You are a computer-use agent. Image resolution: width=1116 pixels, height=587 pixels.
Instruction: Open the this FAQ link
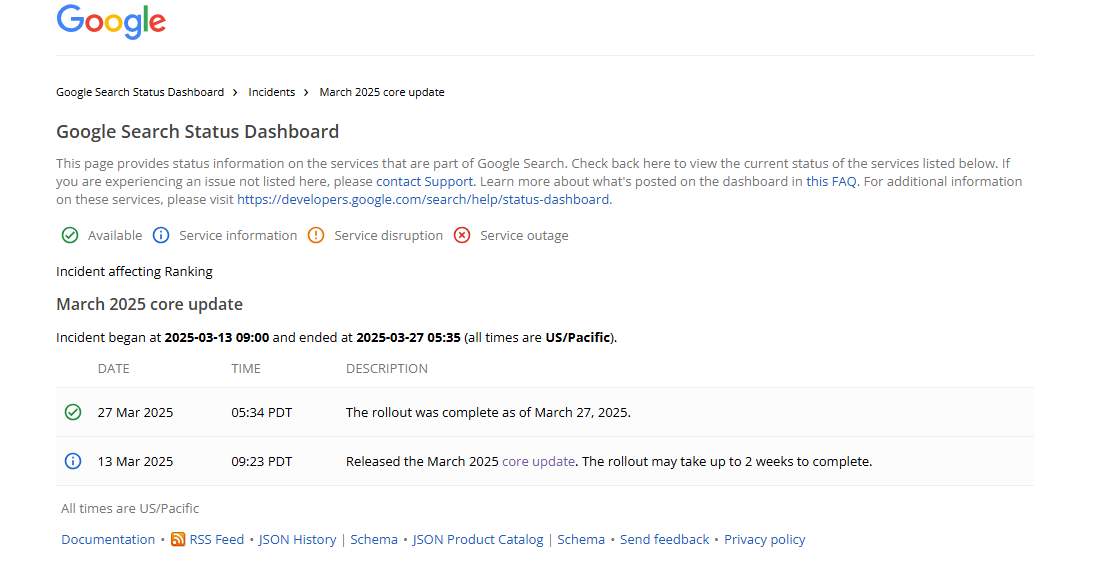click(x=831, y=182)
